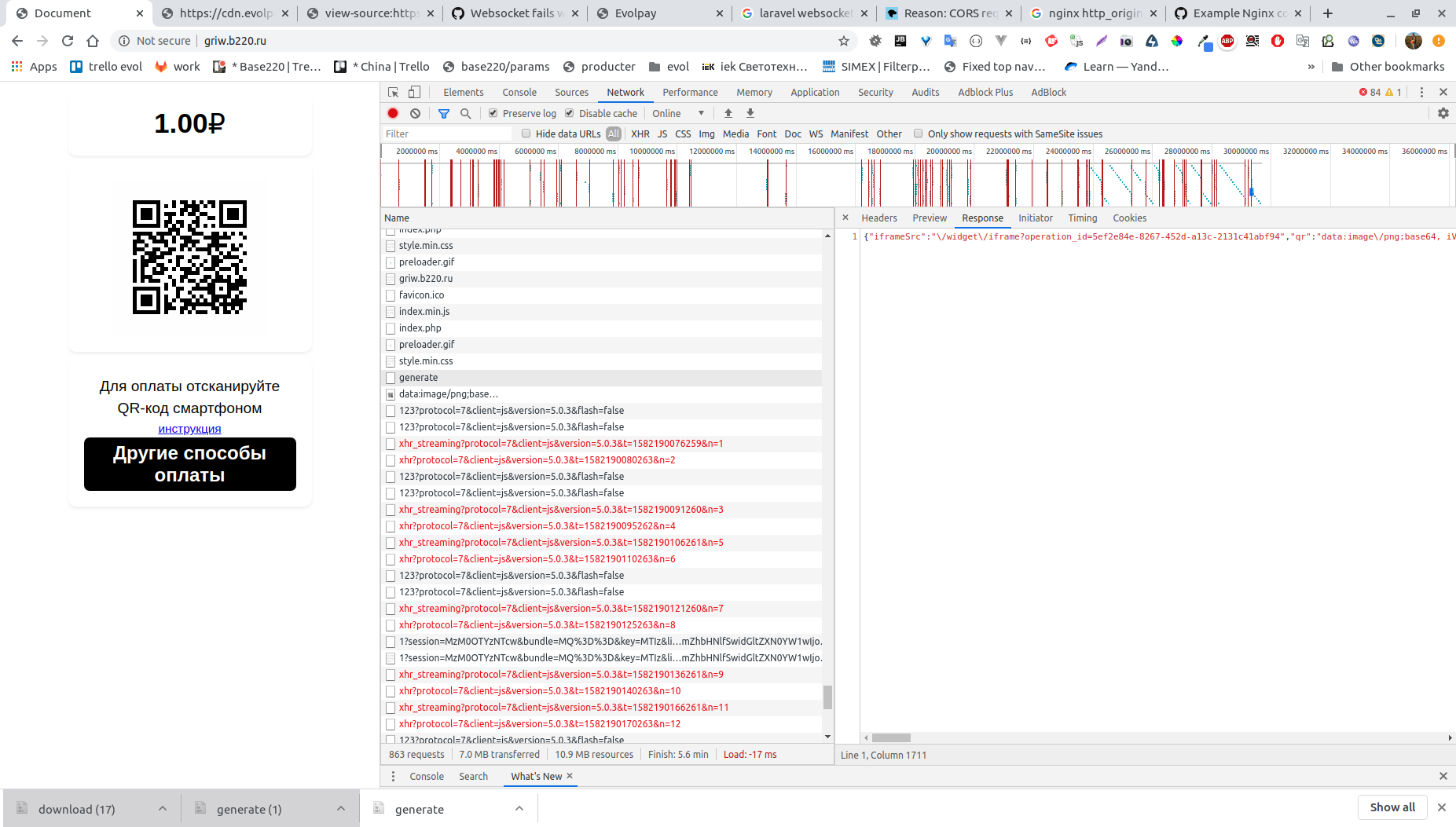The height and width of the screenshot is (827, 1456).
Task: Check the box next to index.min.js
Action: click(391, 312)
